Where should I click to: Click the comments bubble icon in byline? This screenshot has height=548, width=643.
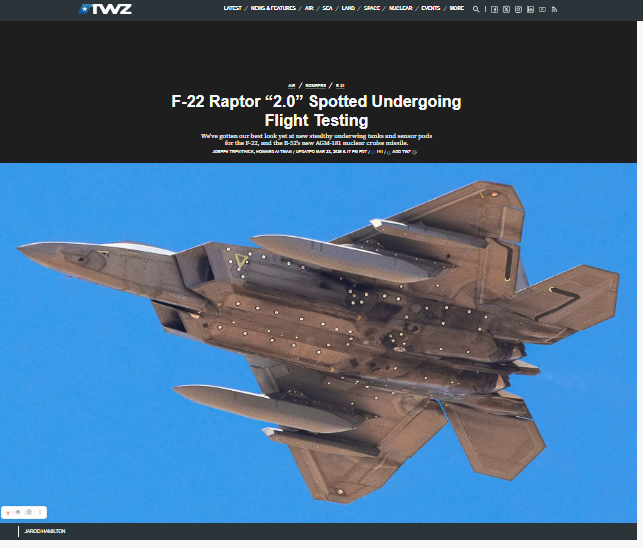[x=373, y=152]
